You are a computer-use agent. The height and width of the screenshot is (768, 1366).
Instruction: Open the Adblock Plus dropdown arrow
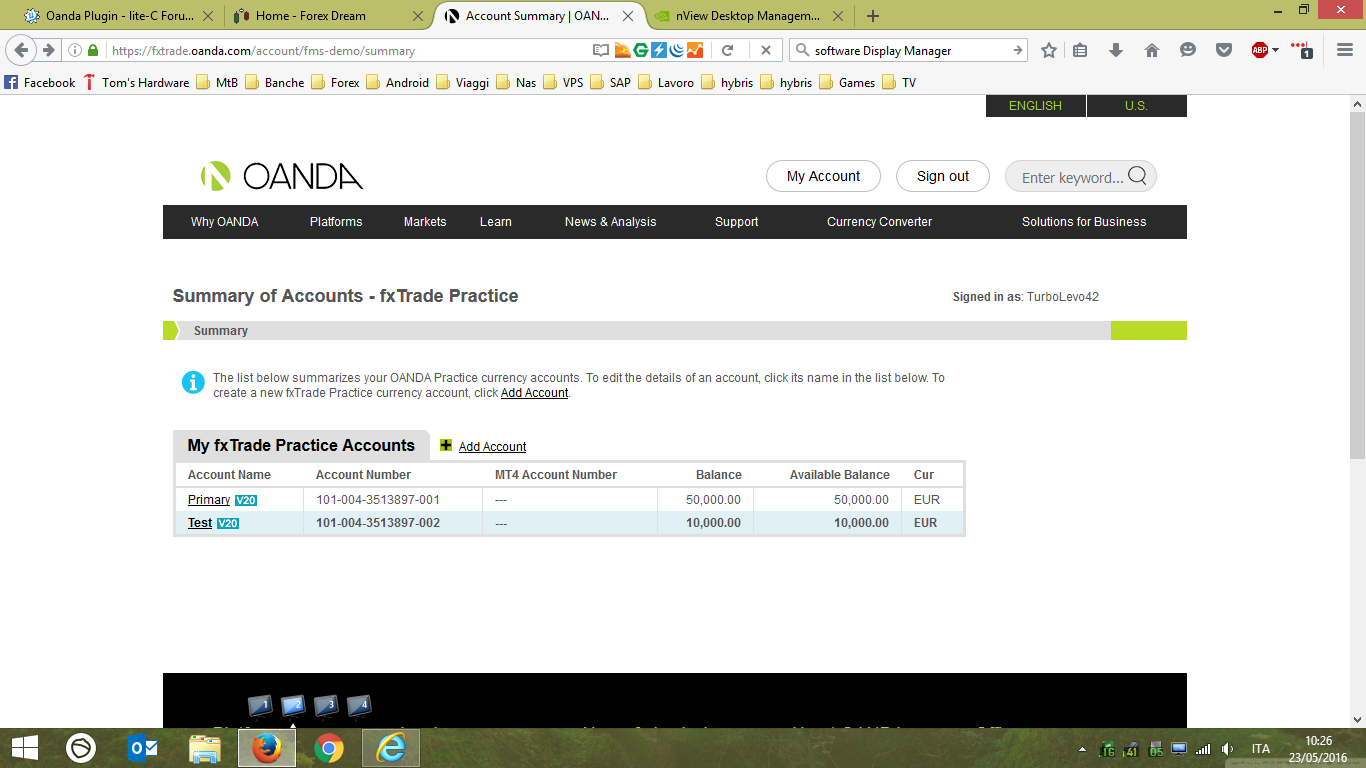click(1276, 50)
